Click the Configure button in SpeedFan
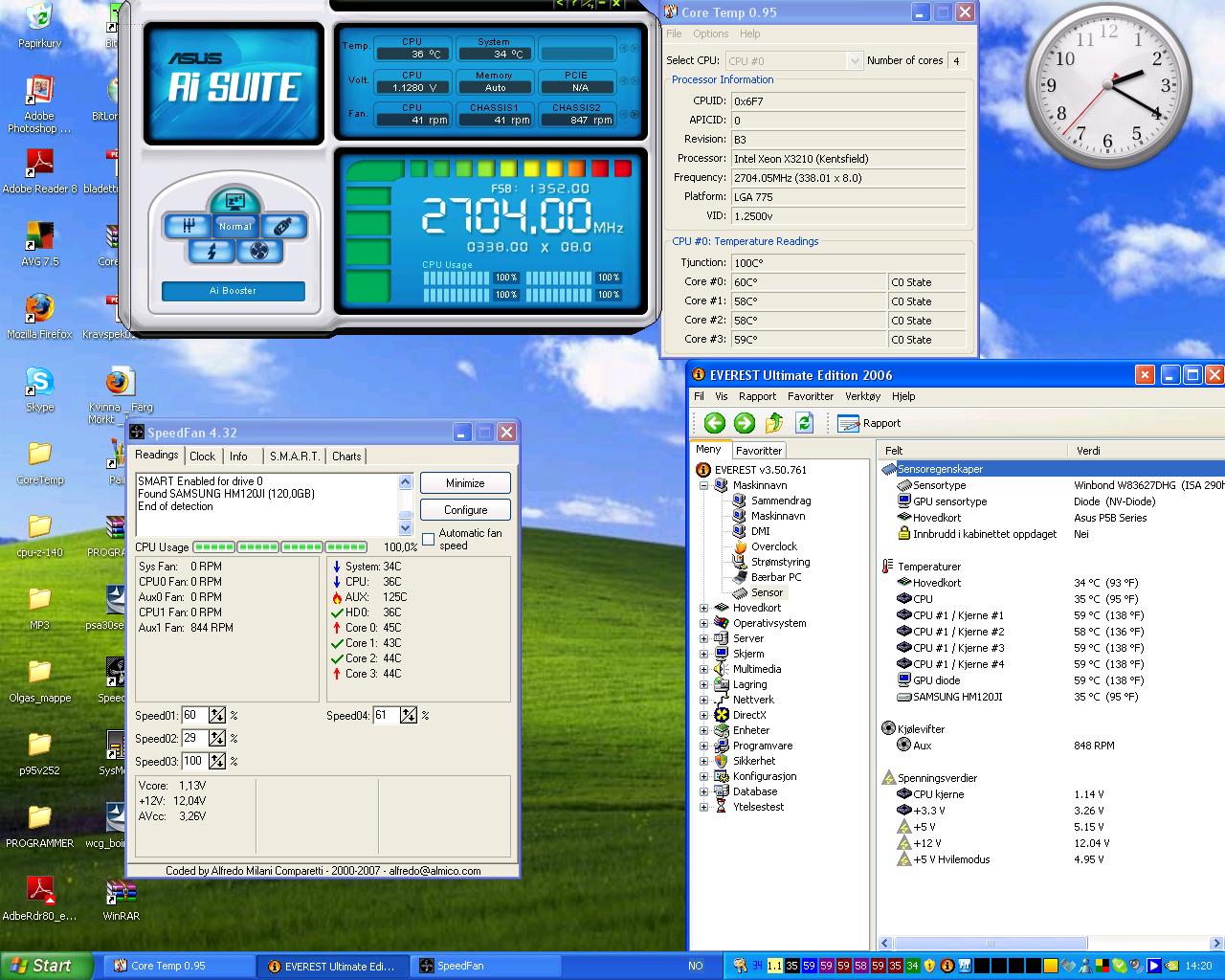The width and height of the screenshot is (1225, 980). click(x=465, y=510)
